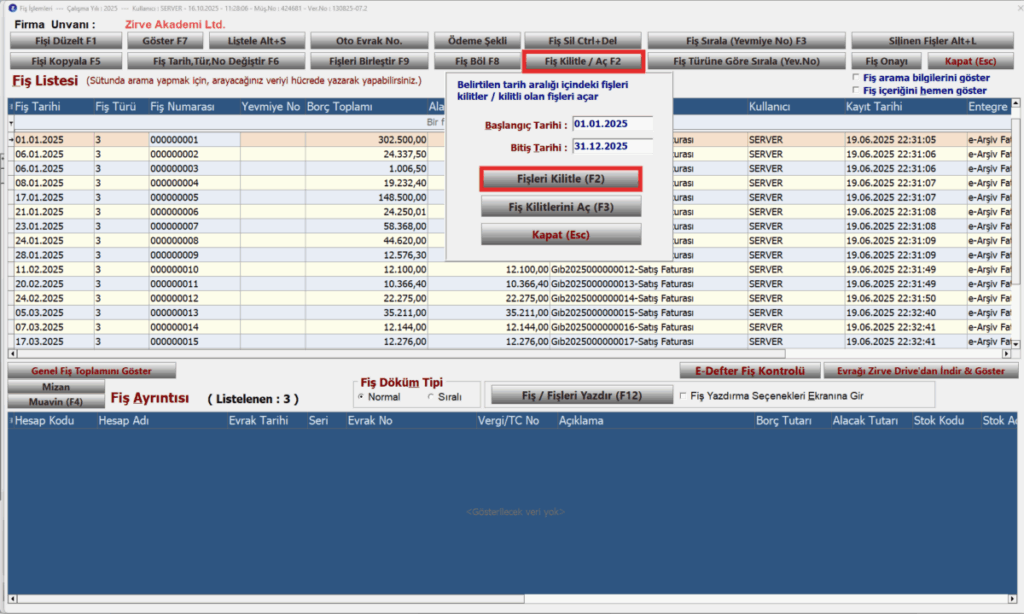Open Muavin (F4)
This screenshot has width=1024, height=614.
[x=56, y=401]
